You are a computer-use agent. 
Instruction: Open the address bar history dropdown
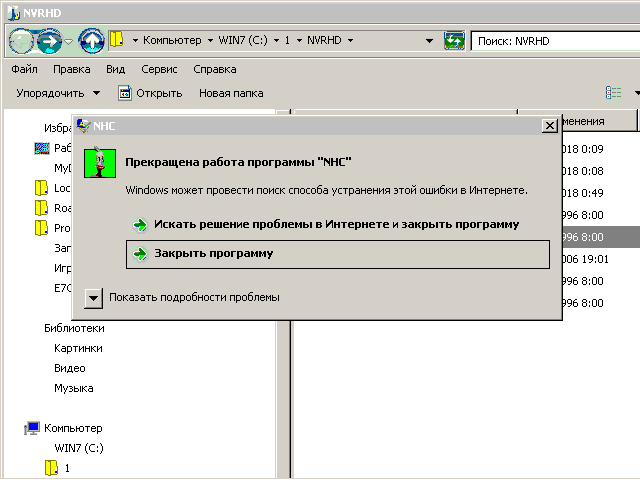[x=429, y=41]
